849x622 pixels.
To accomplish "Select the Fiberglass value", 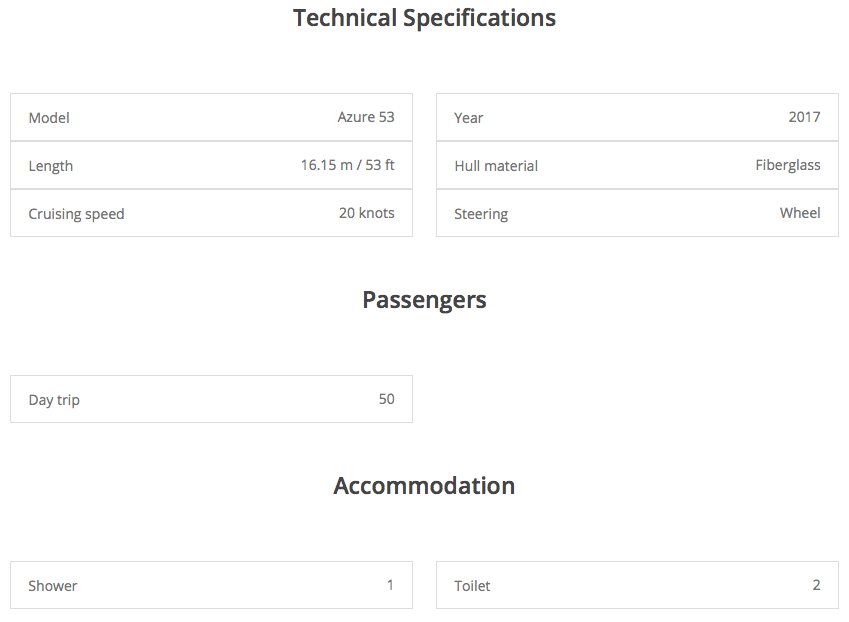I will click(788, 165).
